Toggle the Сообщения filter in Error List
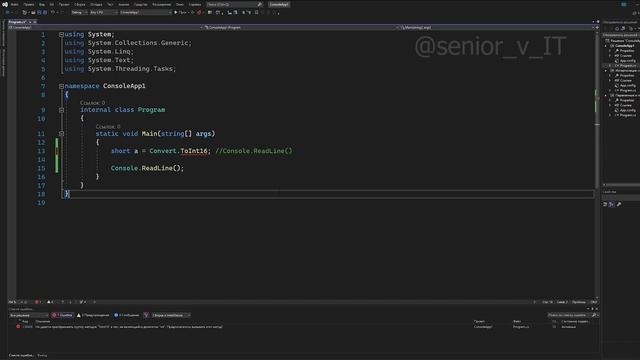640x360 pixels. point(127,315)
